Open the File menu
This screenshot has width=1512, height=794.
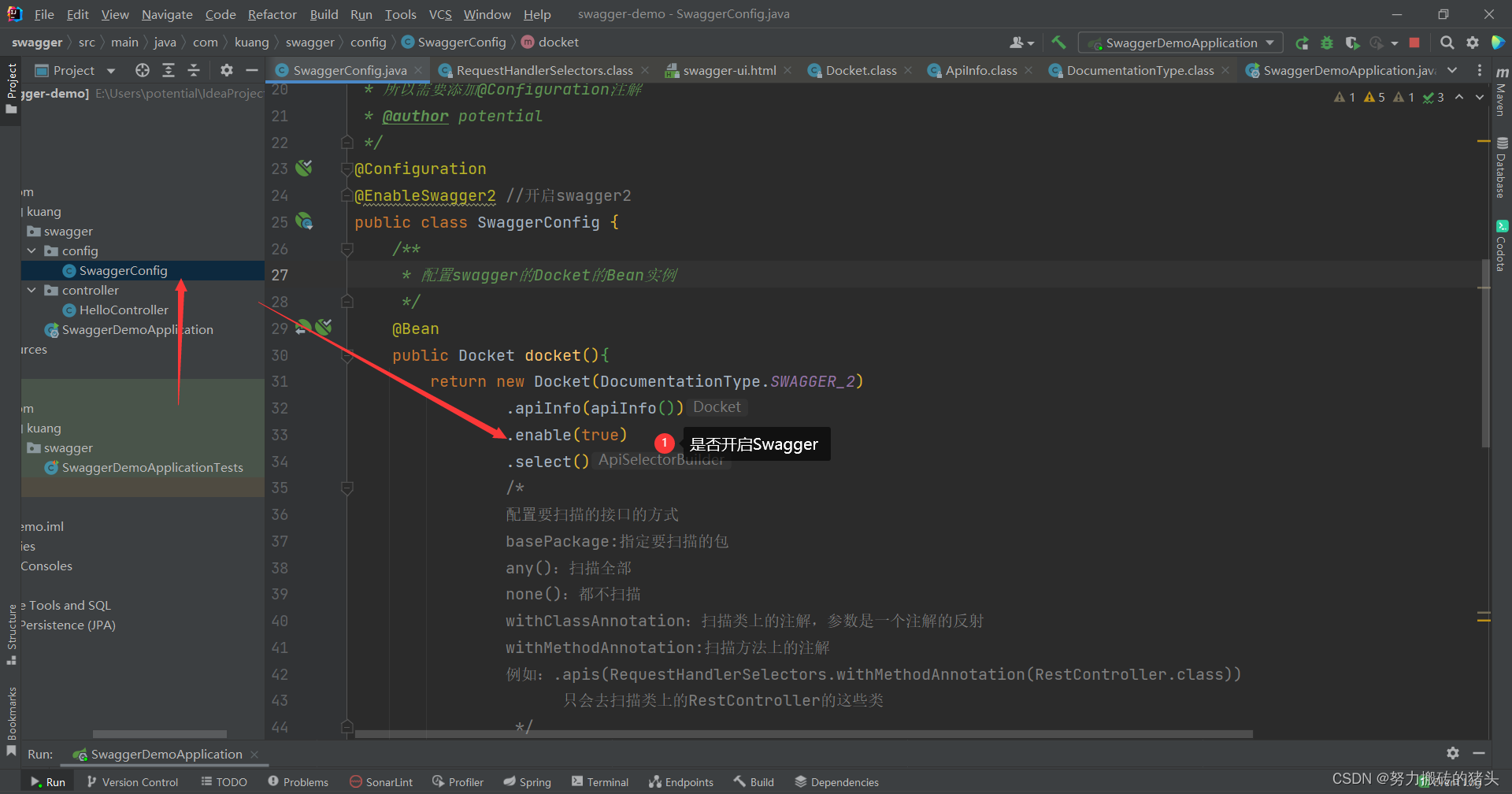[44, 14]
